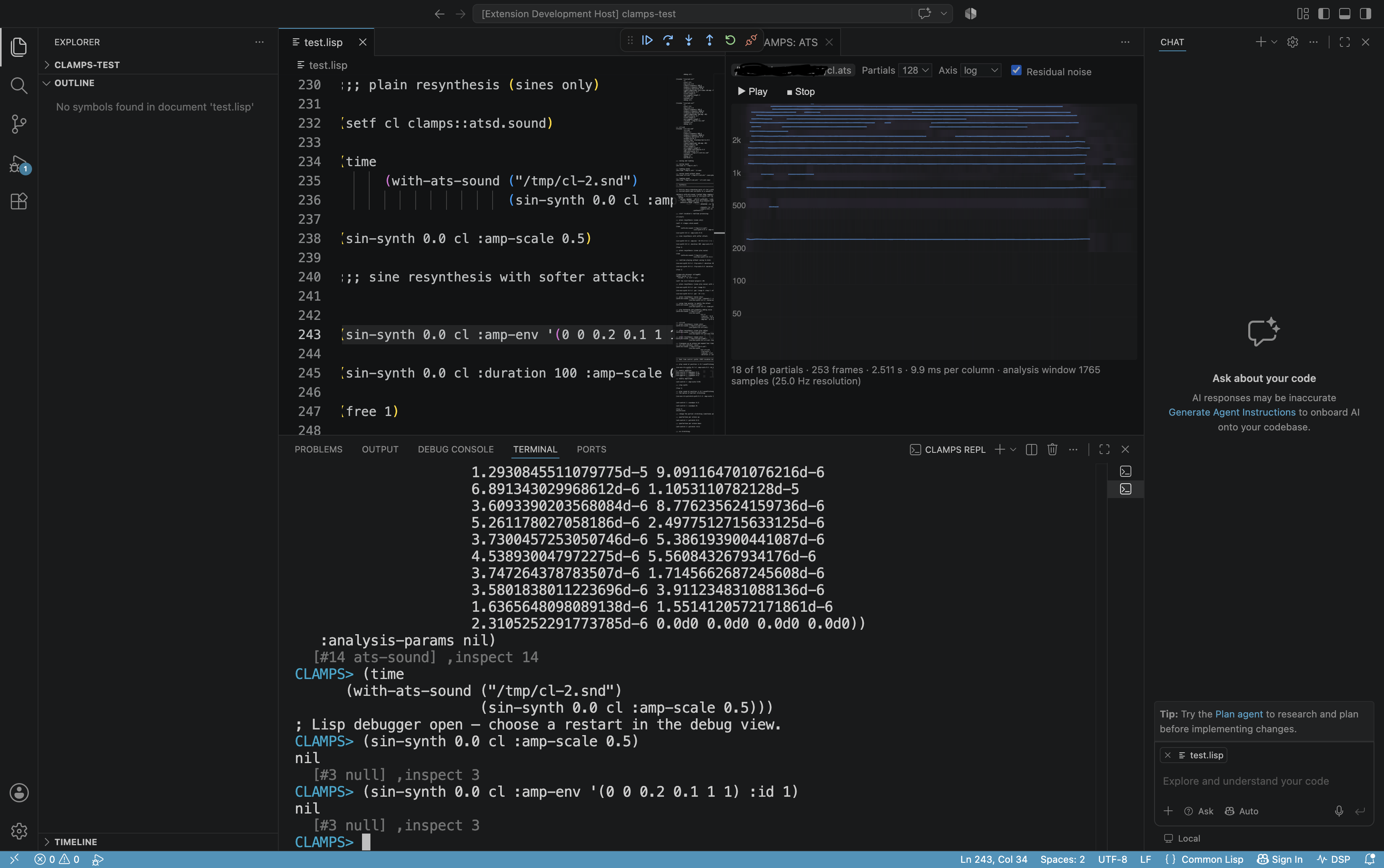Click Sign In in the status bar
The image size is (1384, 868).
click(x=1279, y=859)
